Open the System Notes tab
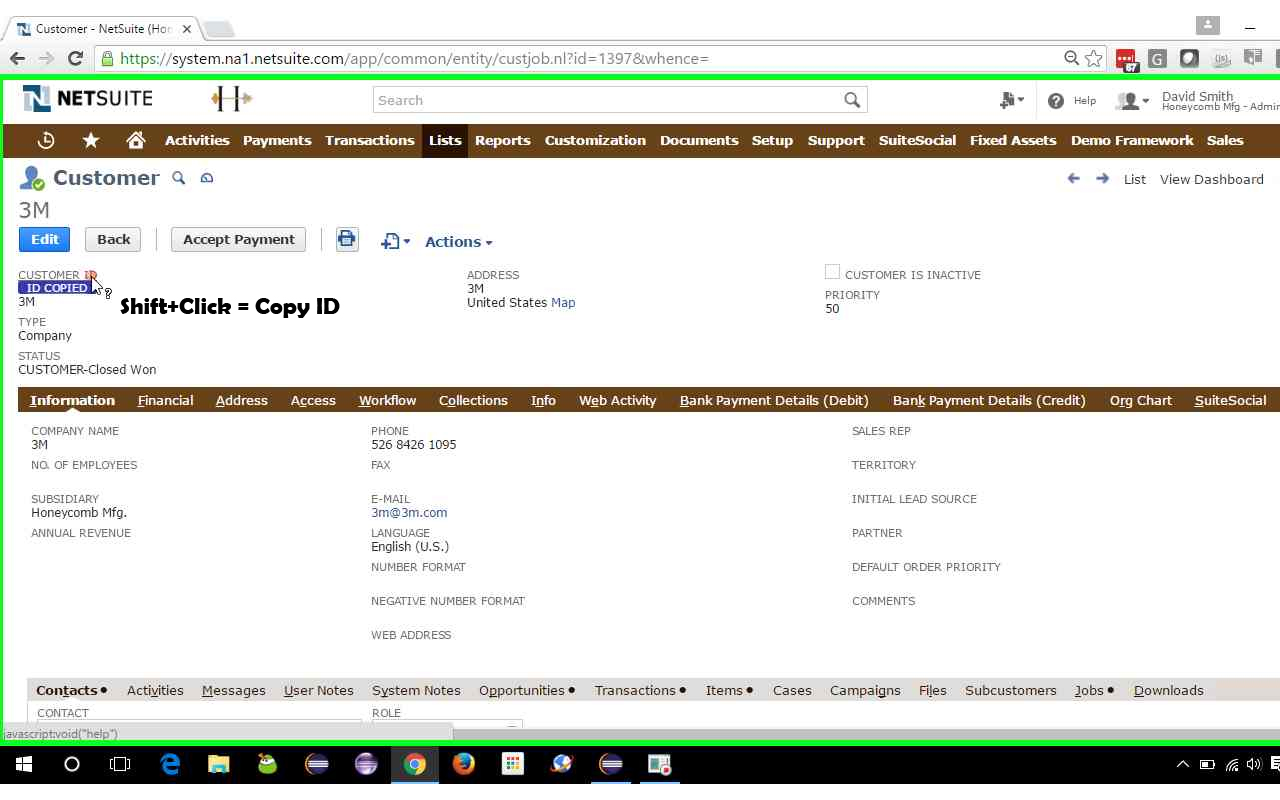Viewport: 1280px width, 800px height. [x=416, y=690]
